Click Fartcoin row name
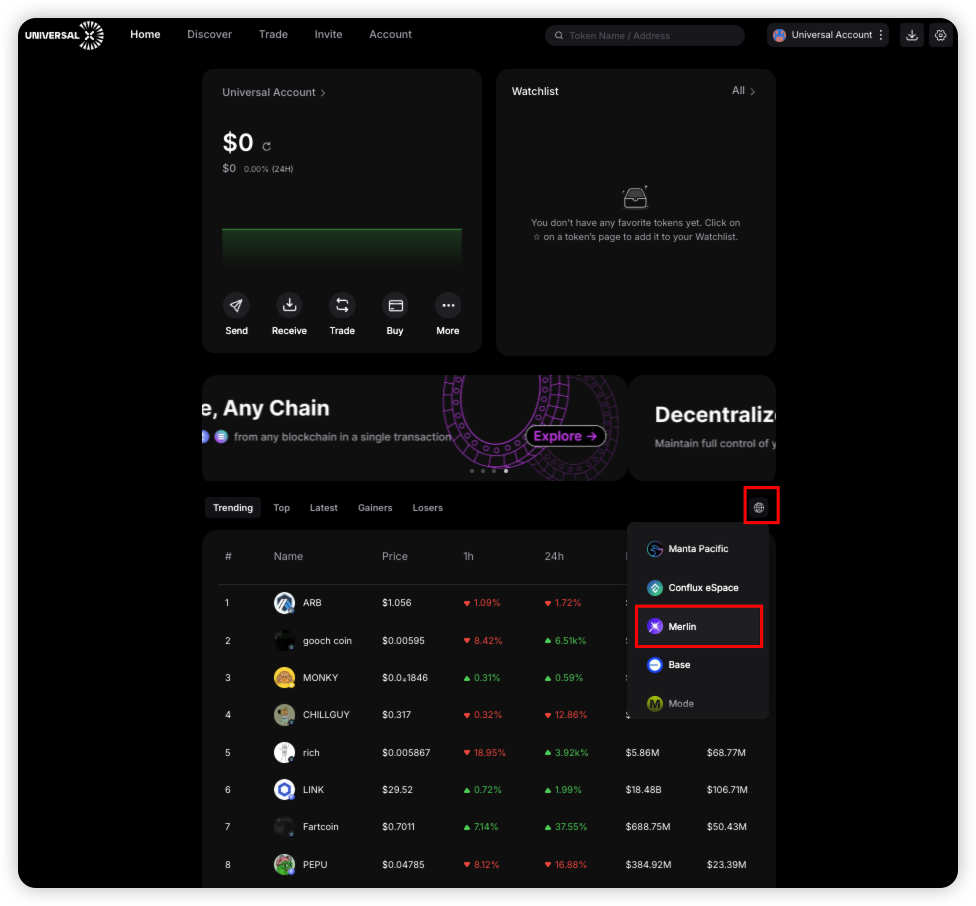The image size is (976, 906). tap(321, 827)
